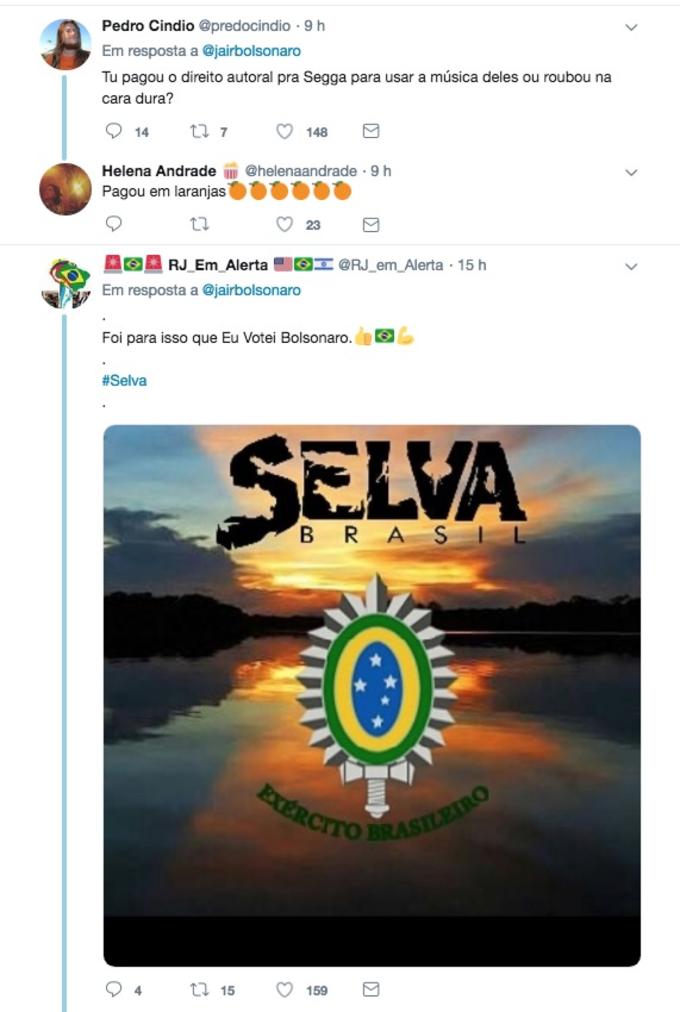Like Pedro Cindio's tweet
The height and width of the screenshot is (1012, 680).
click(285, 131)
